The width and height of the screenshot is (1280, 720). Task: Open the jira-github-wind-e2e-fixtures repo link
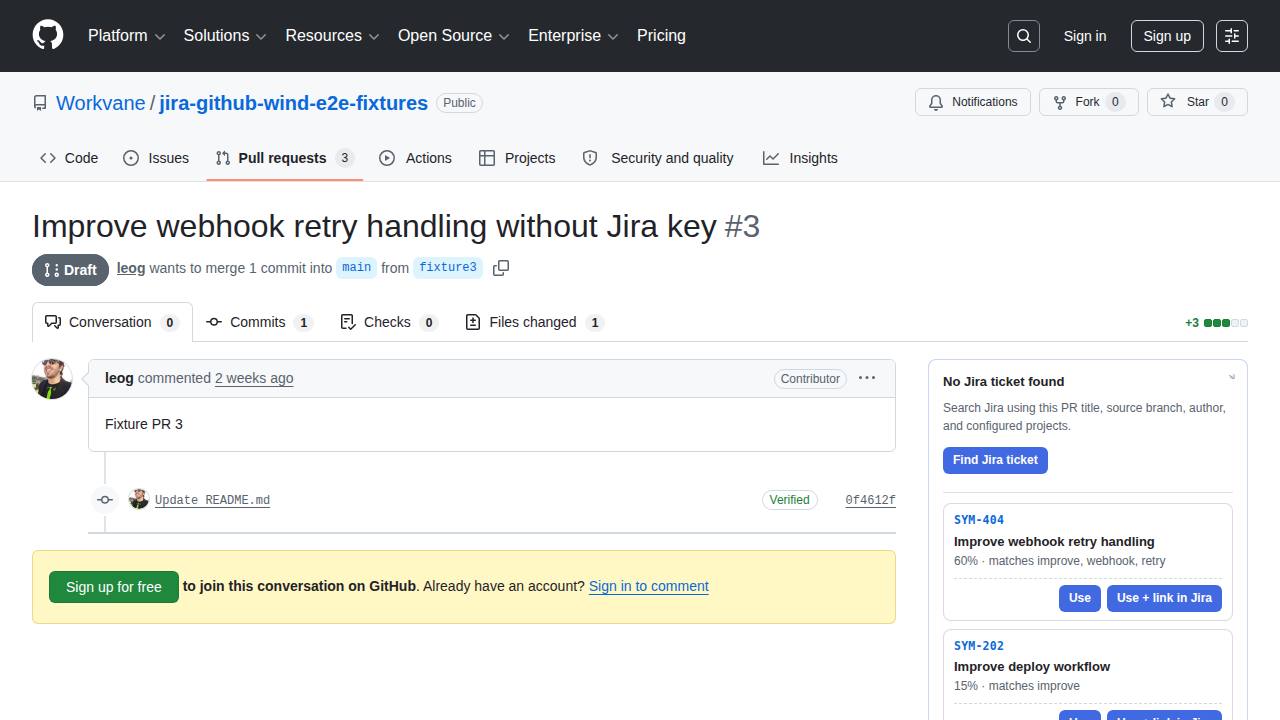click(294, 103)
